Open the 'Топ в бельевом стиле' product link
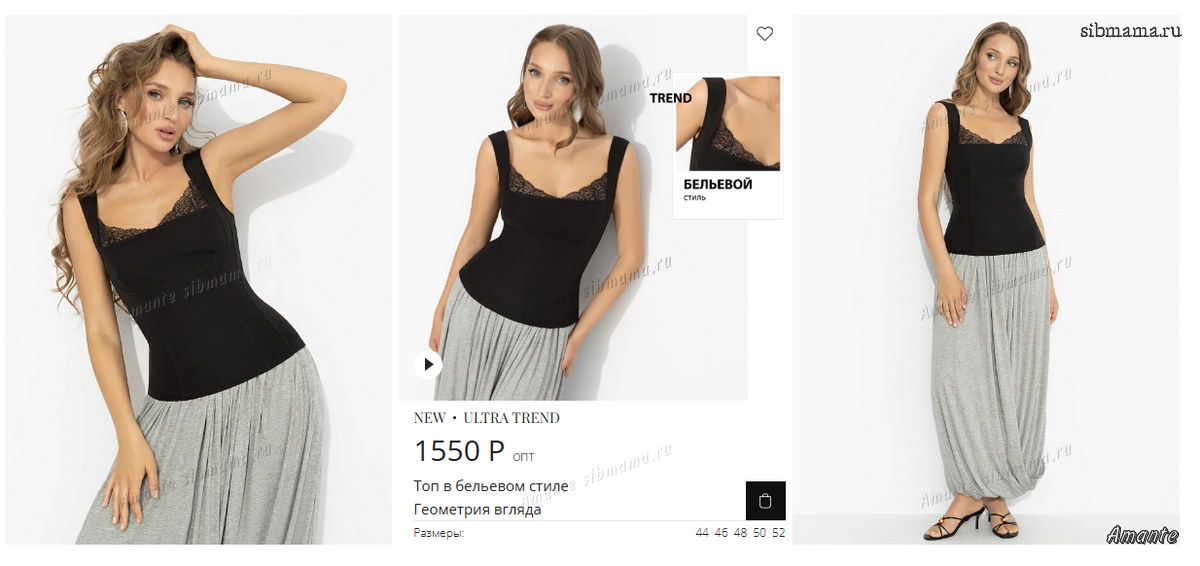Viewport: 1200px width, 566px height. click(x=491, y=486)
